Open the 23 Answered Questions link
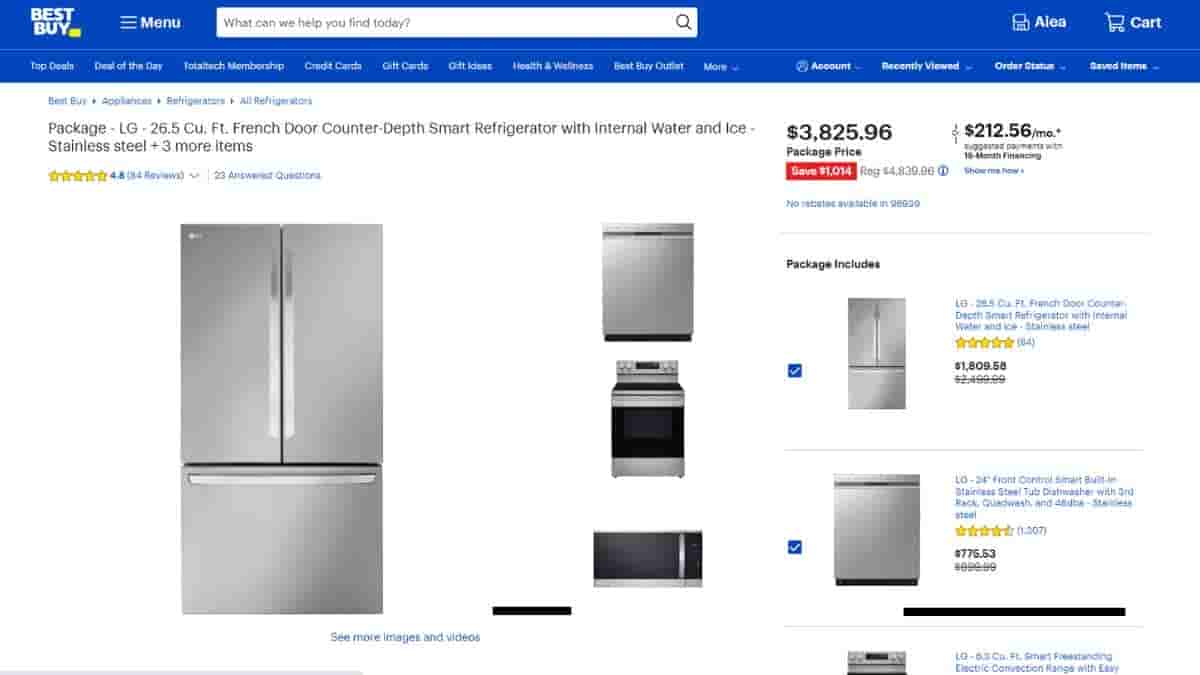Screen dimensions: 1200x675 tap(268, 176)
